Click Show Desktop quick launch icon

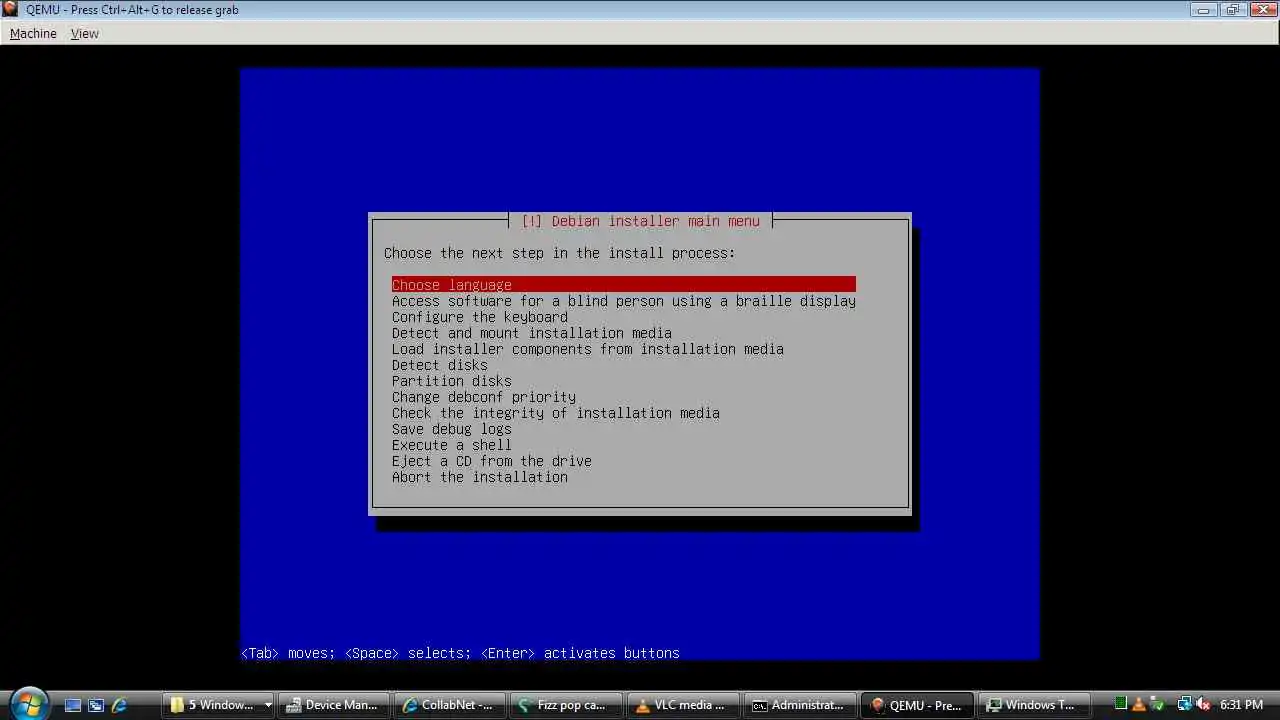tap(72, 705)
